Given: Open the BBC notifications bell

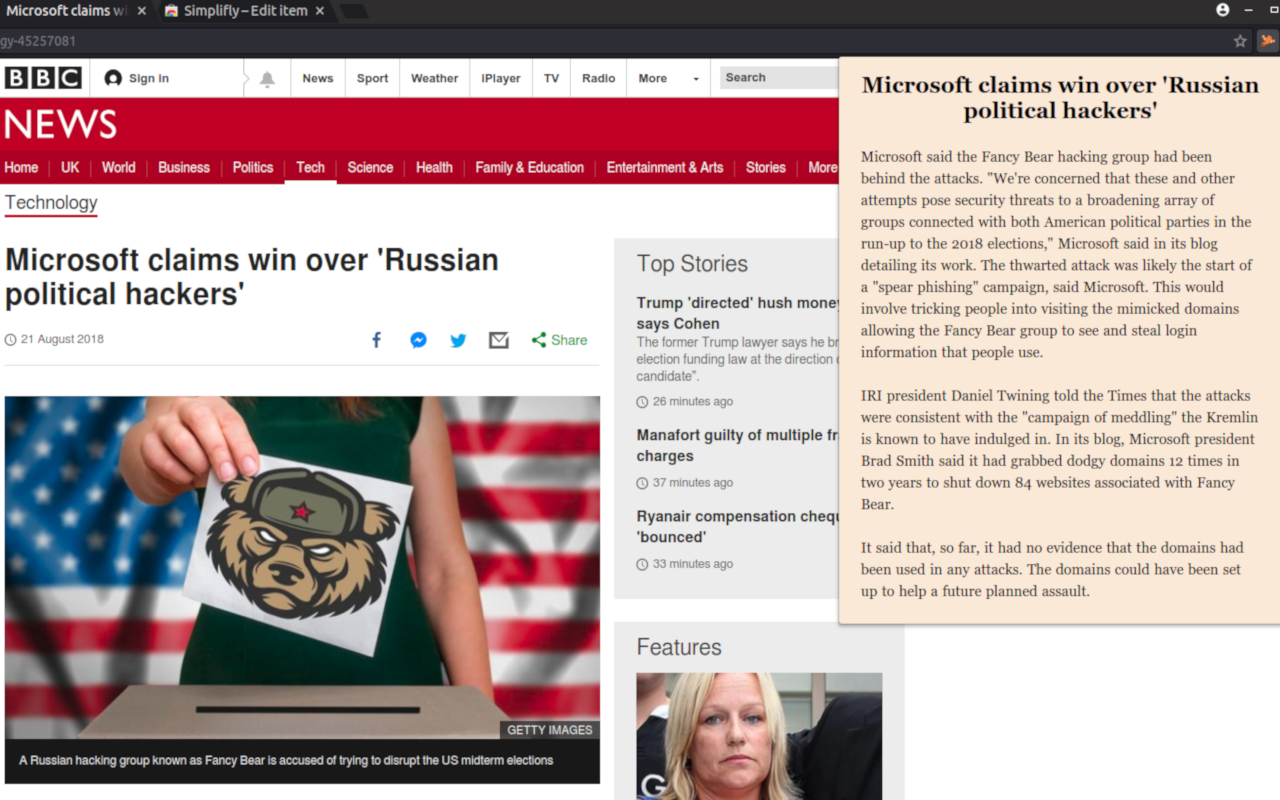Looking at the screenshot, I should click(267, 79).
